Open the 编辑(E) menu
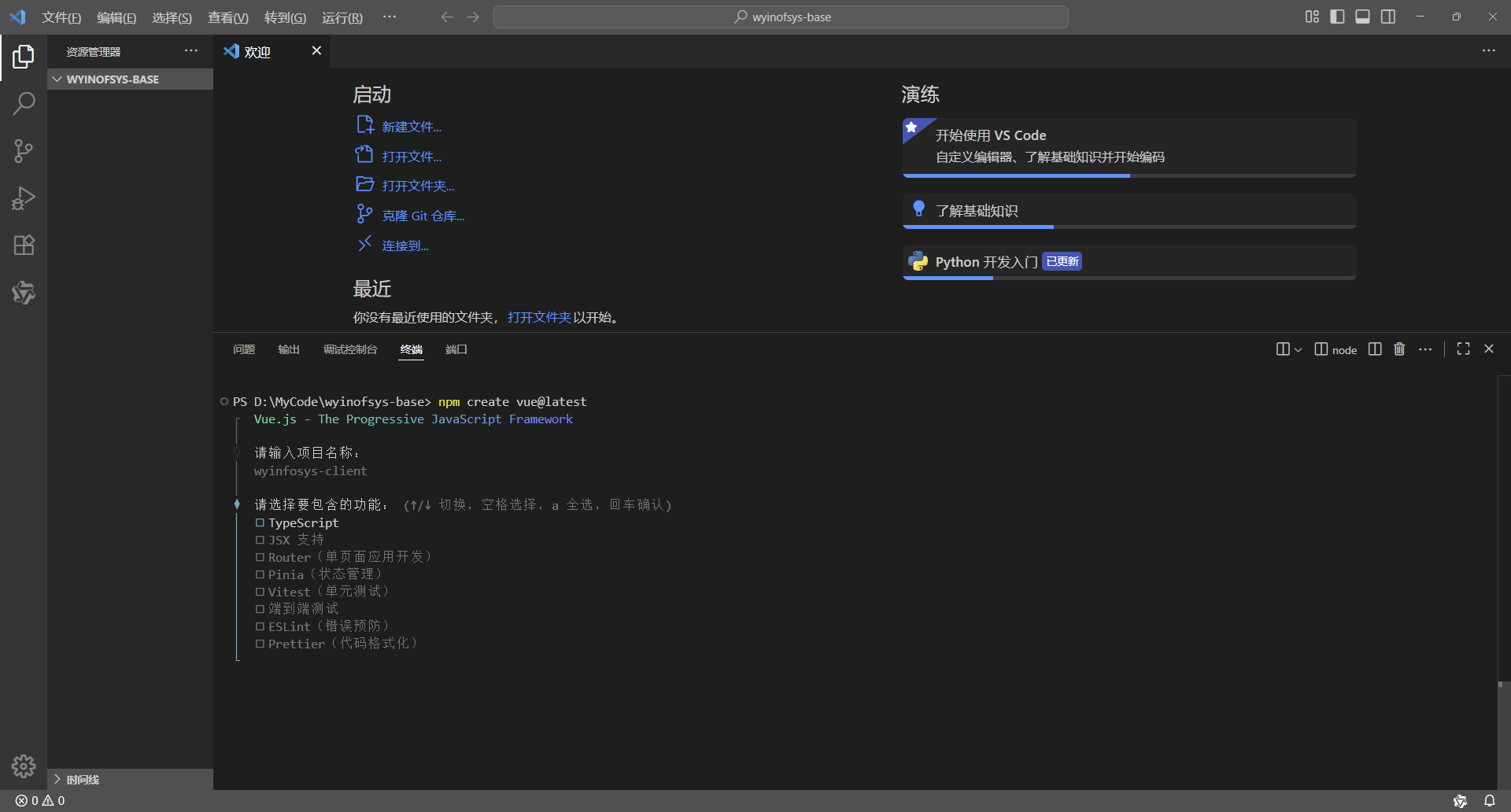 tap(116, 17)
